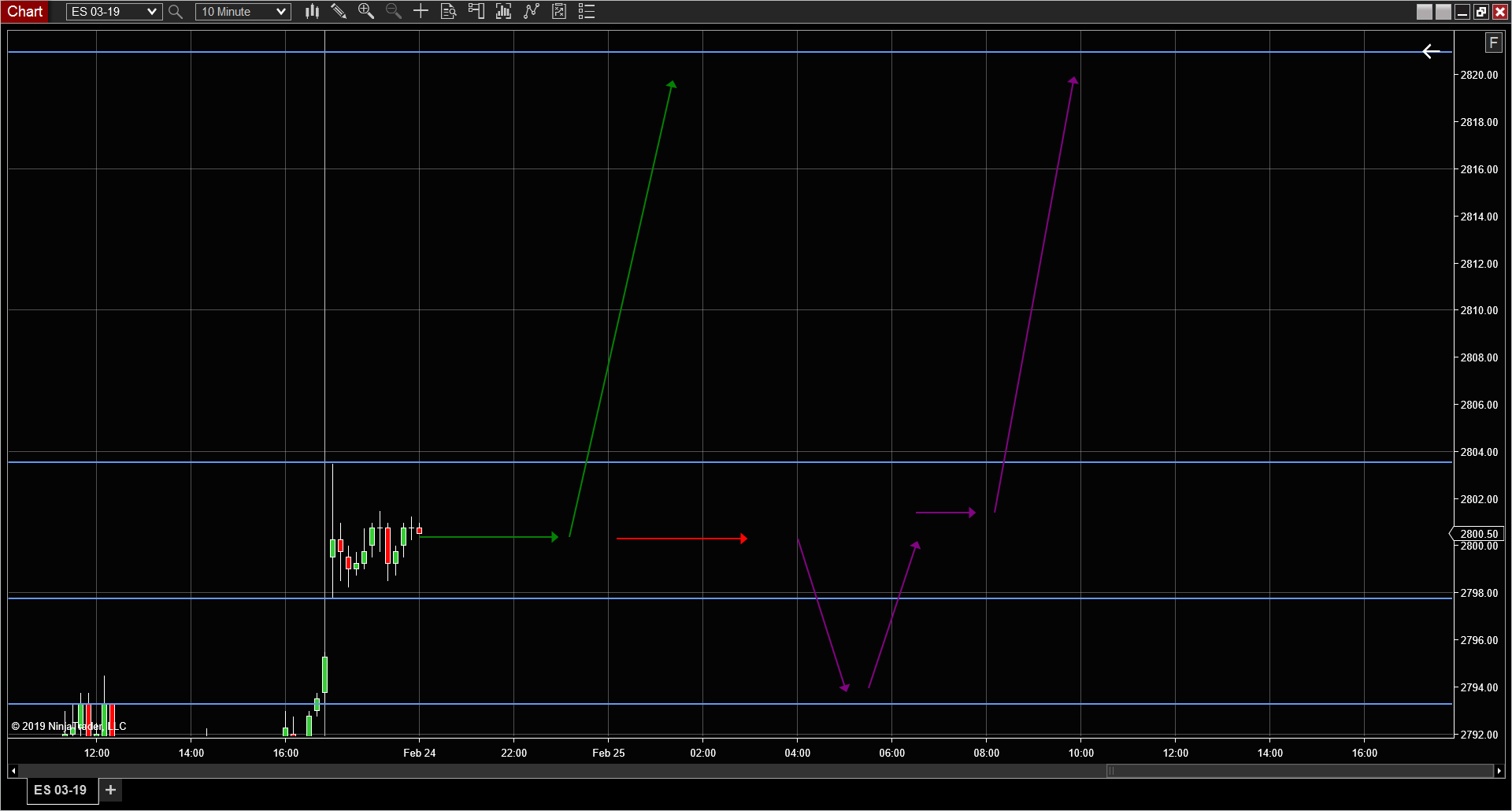Click the horizontal scrollbar right arrow
This screenshot has height=811, width=1512.
tap(1499, 771)
